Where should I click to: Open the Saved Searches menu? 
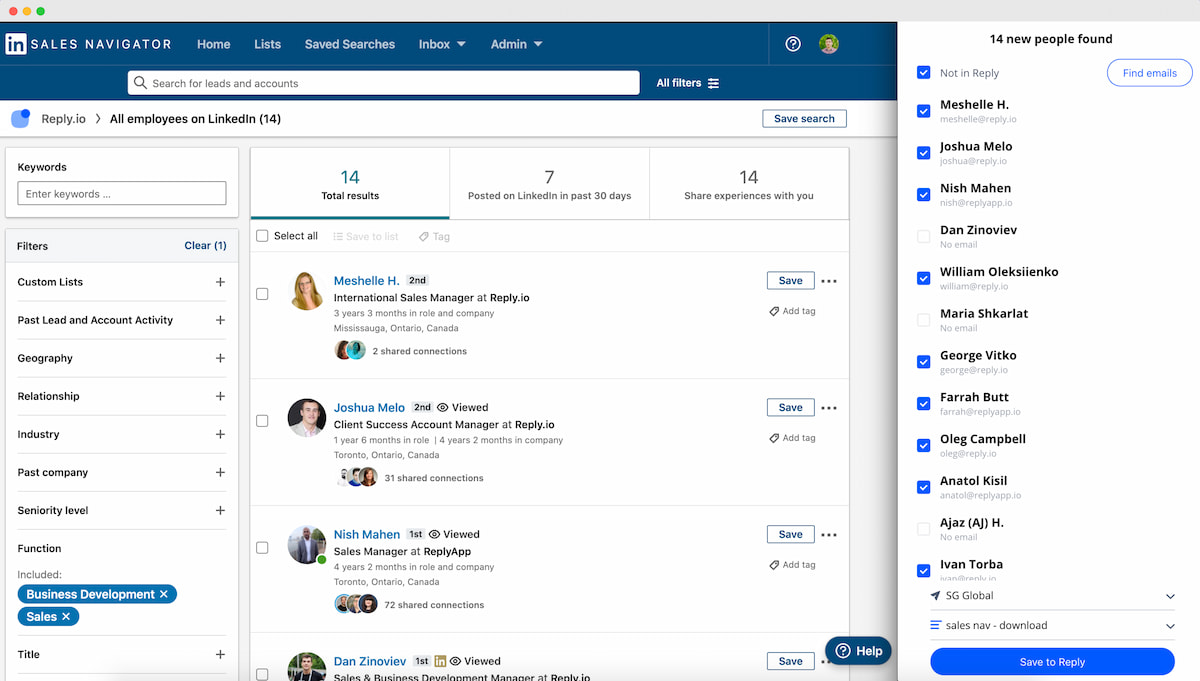(x=349, y=44)
